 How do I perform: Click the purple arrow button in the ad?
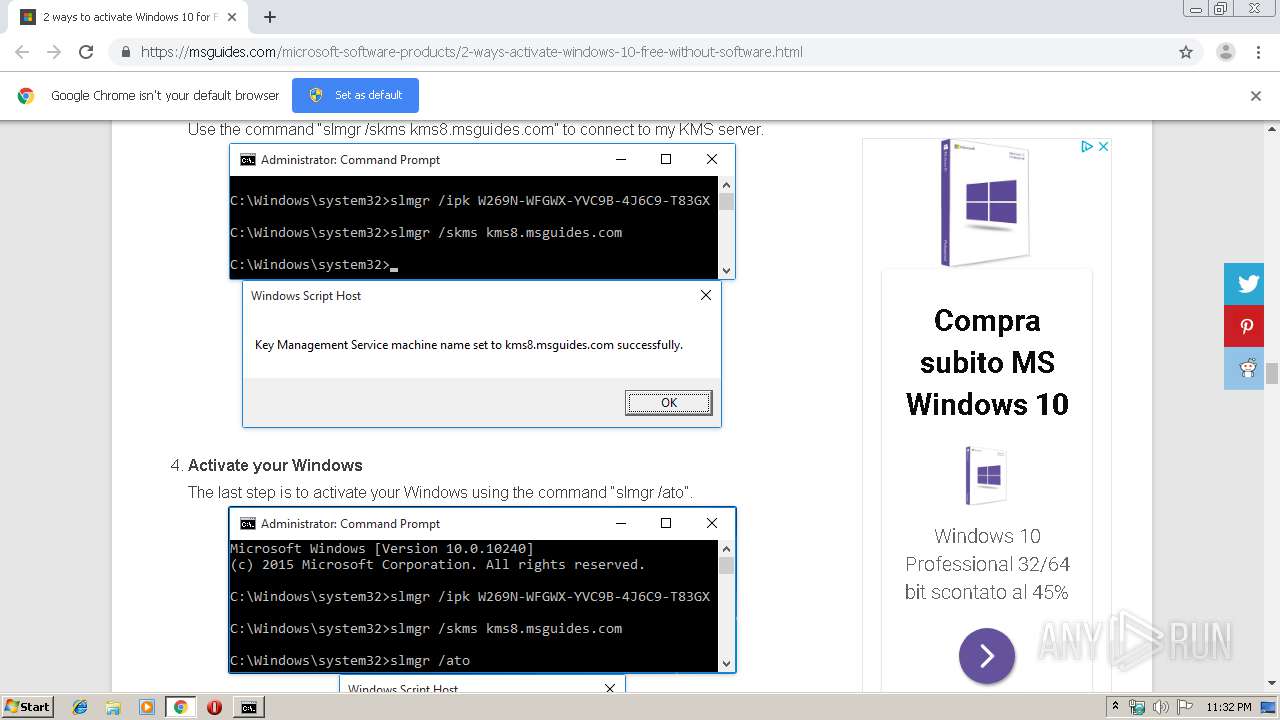click(987, 656)
